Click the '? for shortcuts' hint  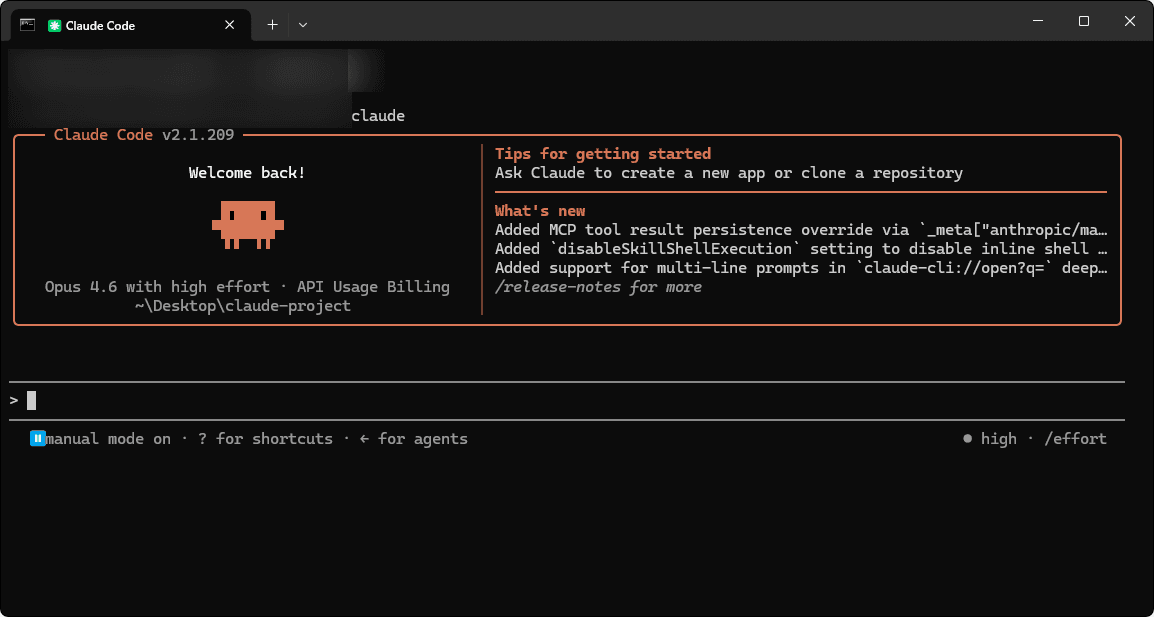coord(266,439)
